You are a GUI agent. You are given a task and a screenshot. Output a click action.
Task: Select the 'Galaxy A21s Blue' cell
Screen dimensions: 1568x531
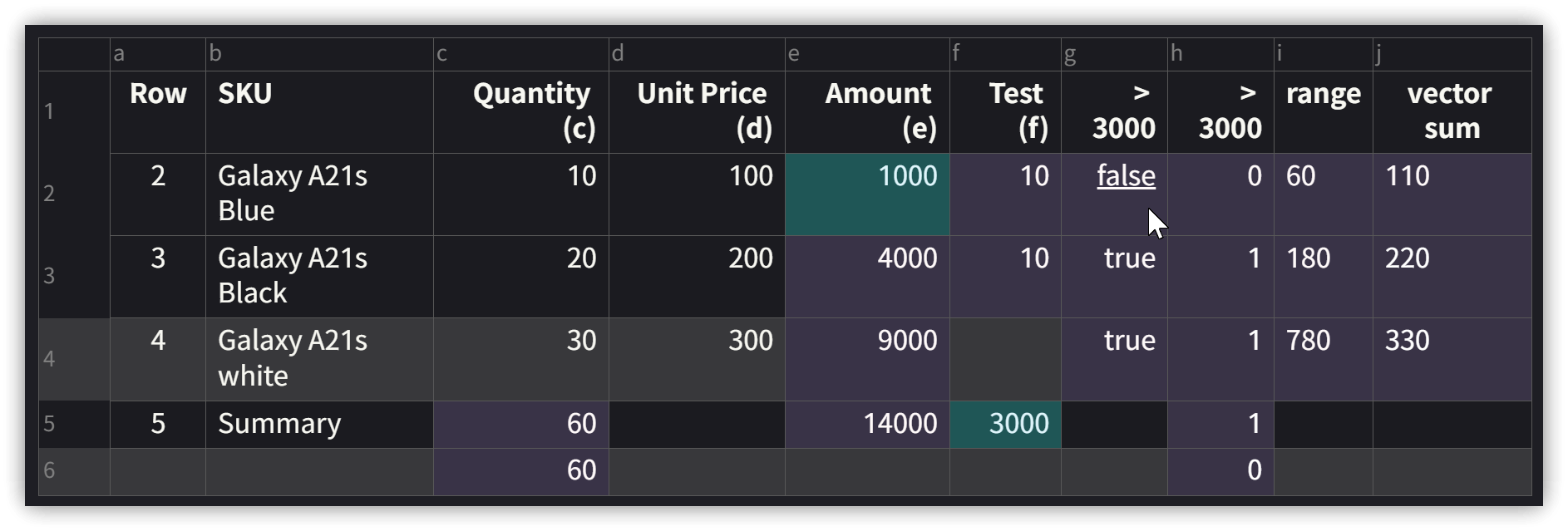tap(319, 194)
